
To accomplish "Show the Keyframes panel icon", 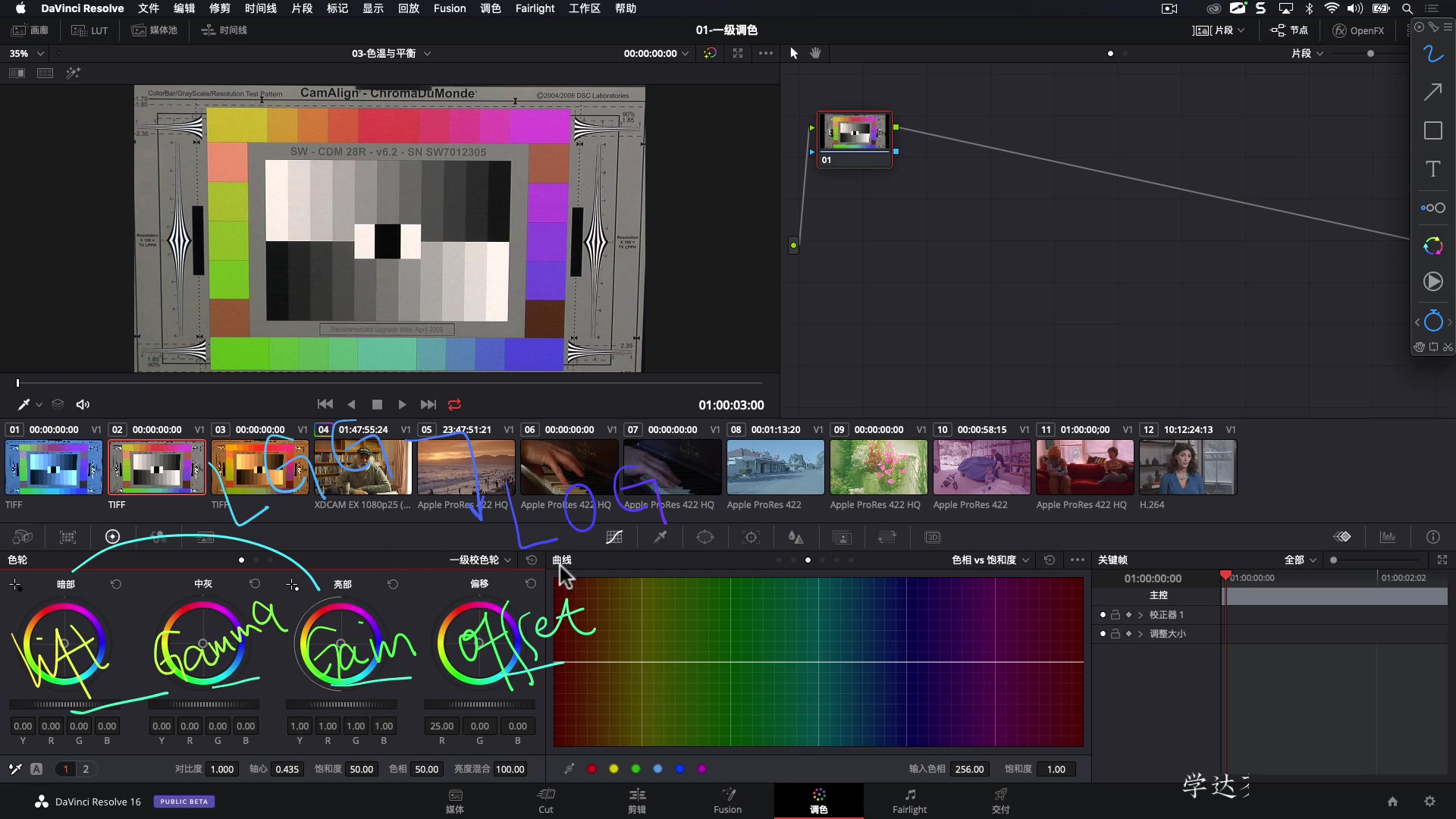I will [1342, 537].
